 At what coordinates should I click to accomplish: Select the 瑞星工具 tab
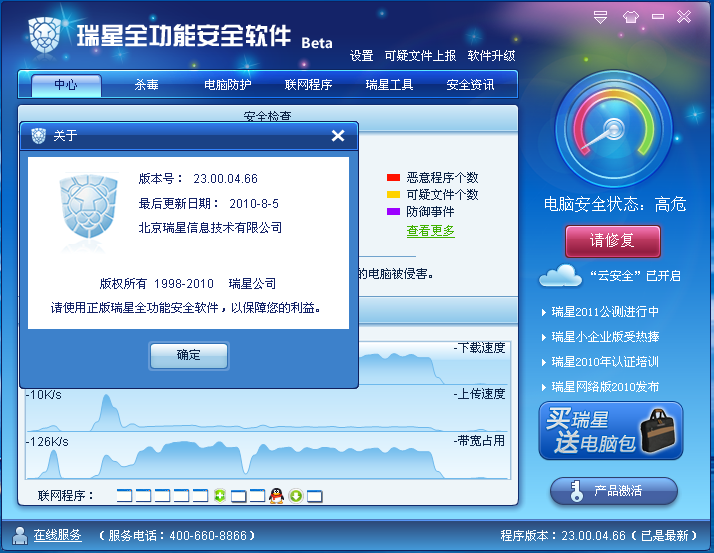pyautogui.click(x=389, y=85)
